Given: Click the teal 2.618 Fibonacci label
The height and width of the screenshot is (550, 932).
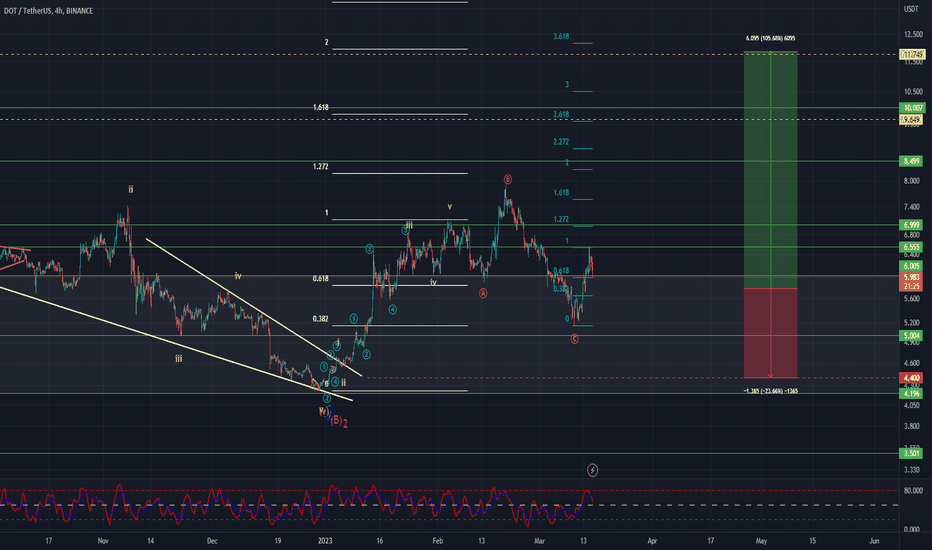Looking at the screenshot, I should (561, 114).
